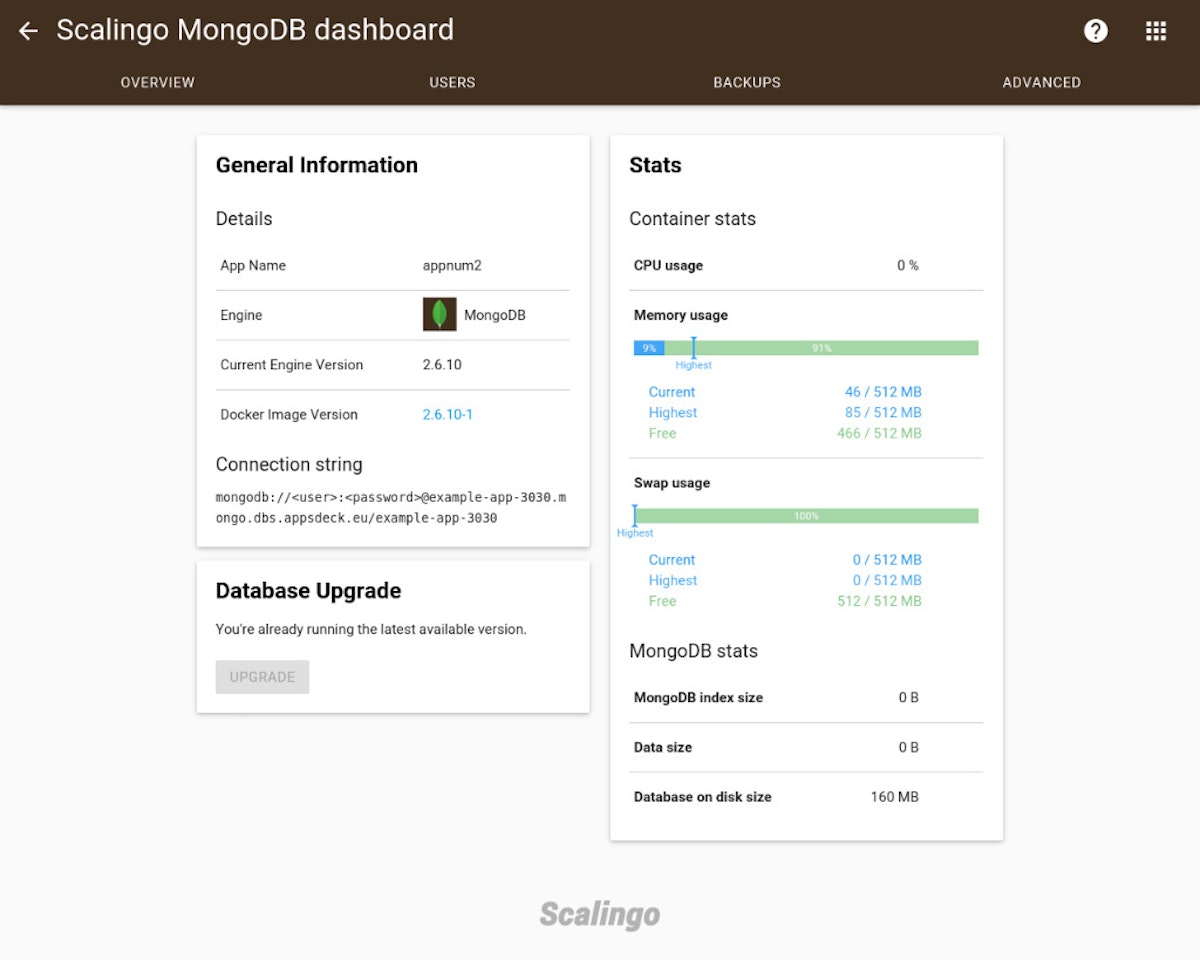The image size is (1200, 960).
Task: Open the help question mark icon
Action: pos(1096,31)
